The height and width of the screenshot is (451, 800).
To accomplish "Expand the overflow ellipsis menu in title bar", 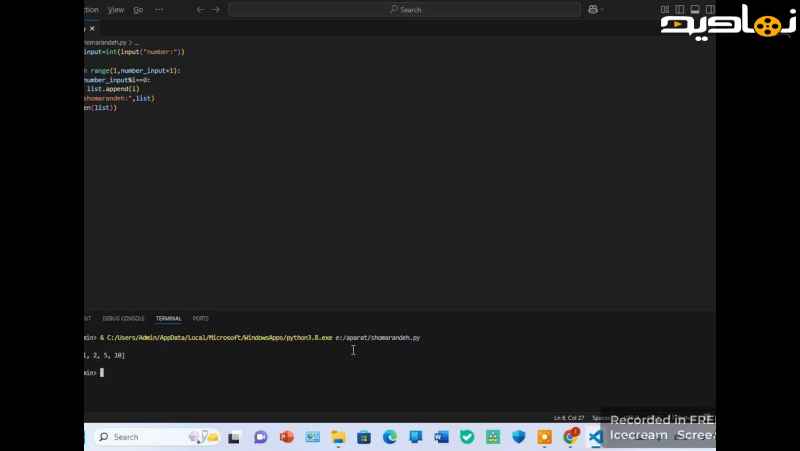I will coord(160,10).
